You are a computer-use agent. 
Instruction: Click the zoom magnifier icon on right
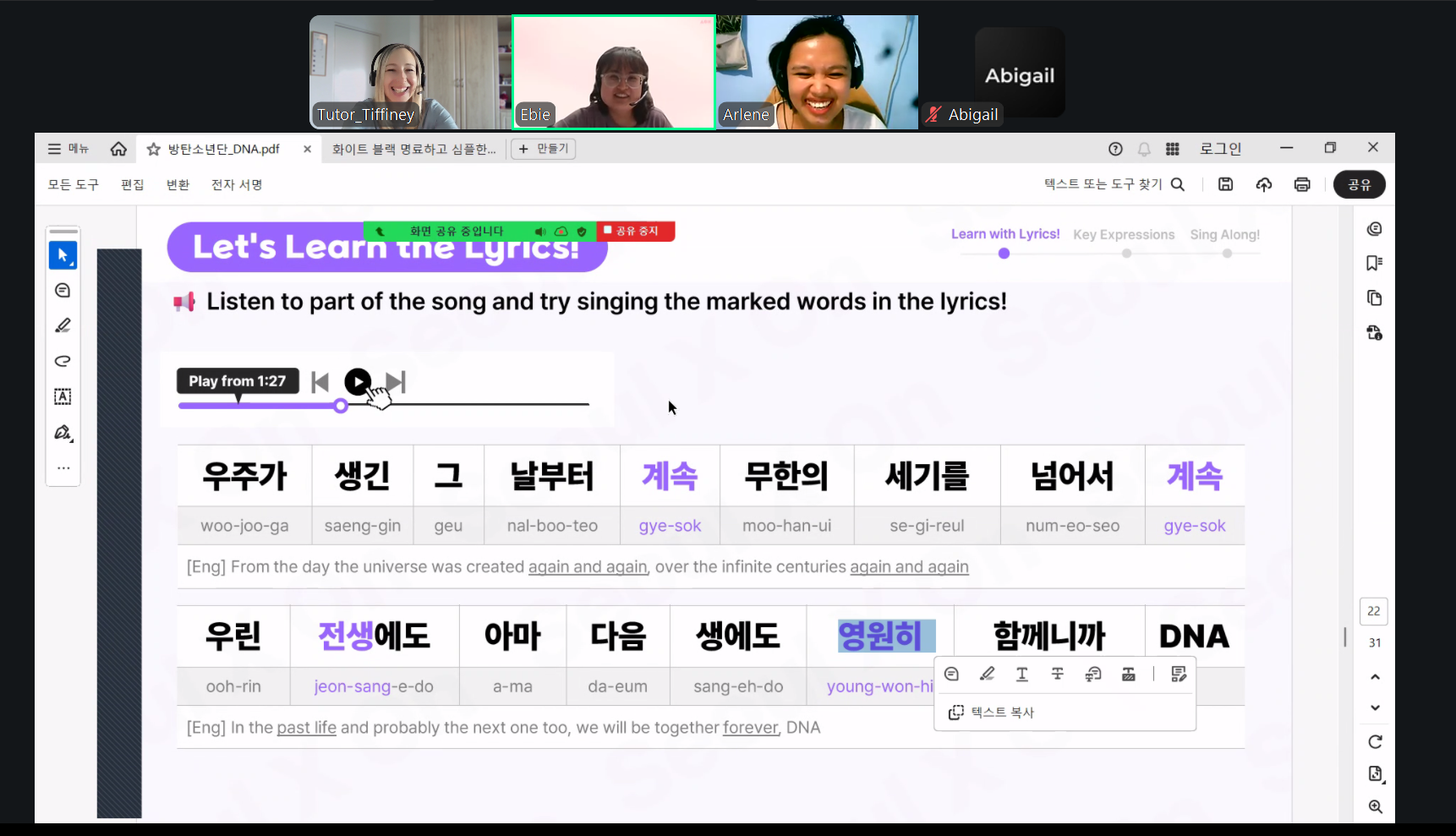(x=1376, y=807)
